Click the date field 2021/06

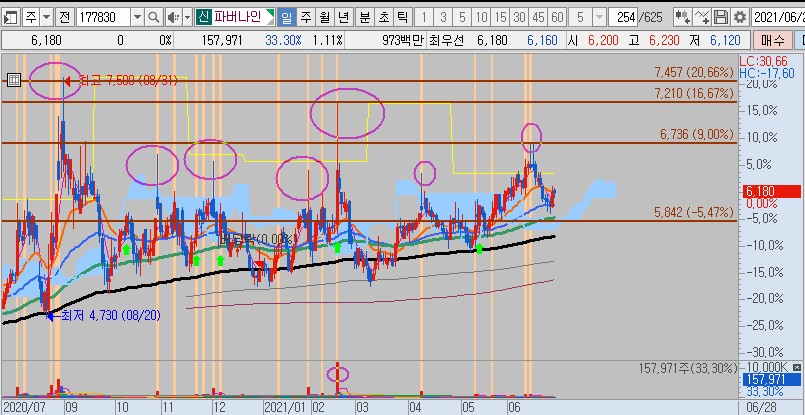pos(778,17)
